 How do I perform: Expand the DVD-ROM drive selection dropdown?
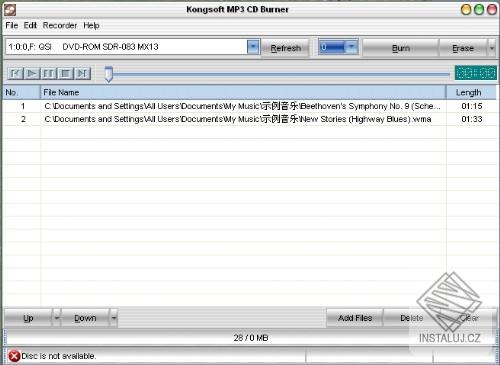click(253, 47)
